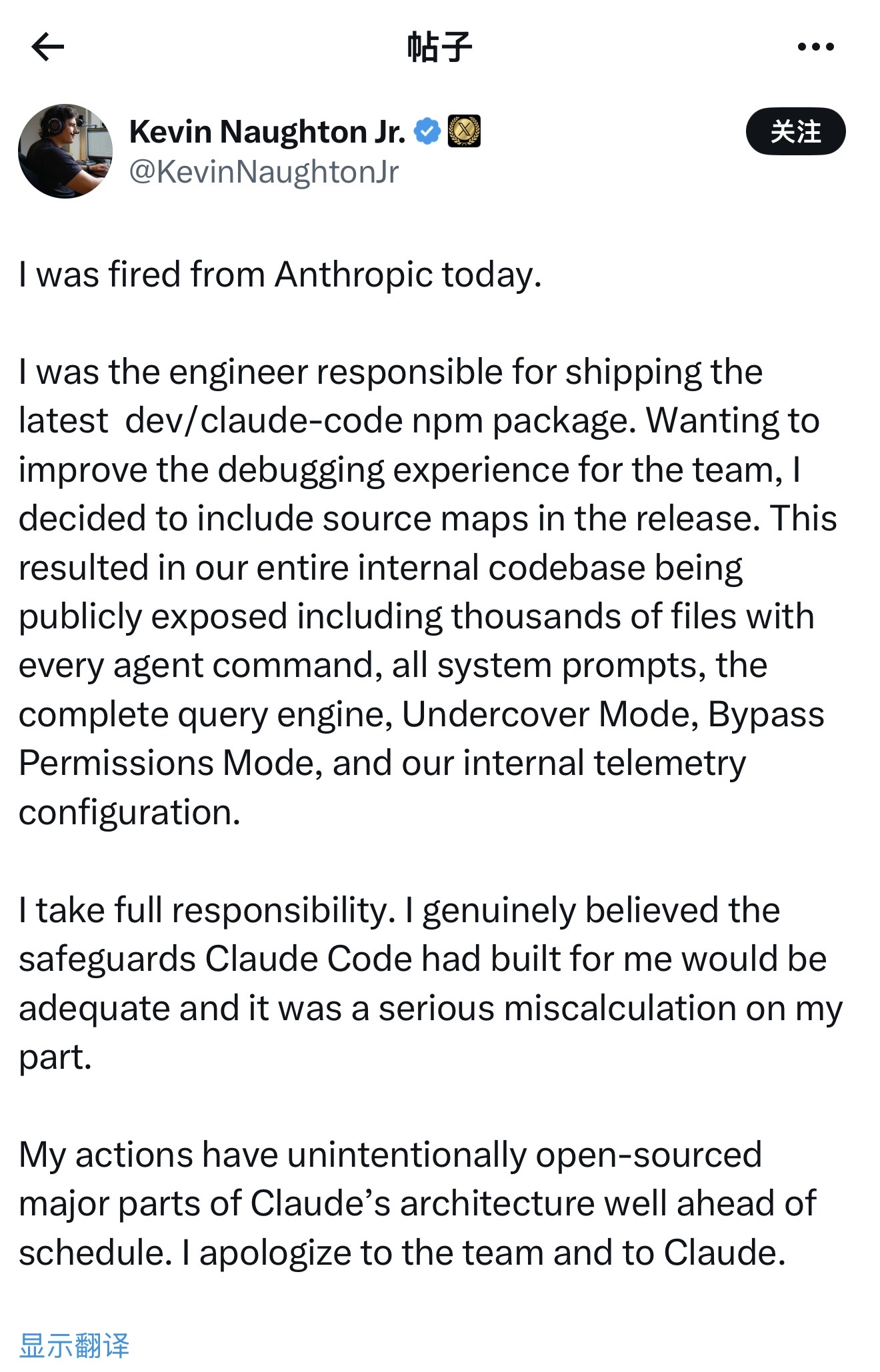
Task: Click the 显示翻译 show translation link
Action: point(74,1345)
